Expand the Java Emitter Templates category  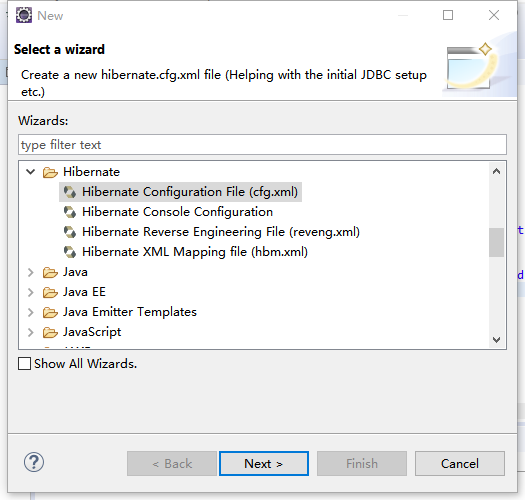pos(30,312)
